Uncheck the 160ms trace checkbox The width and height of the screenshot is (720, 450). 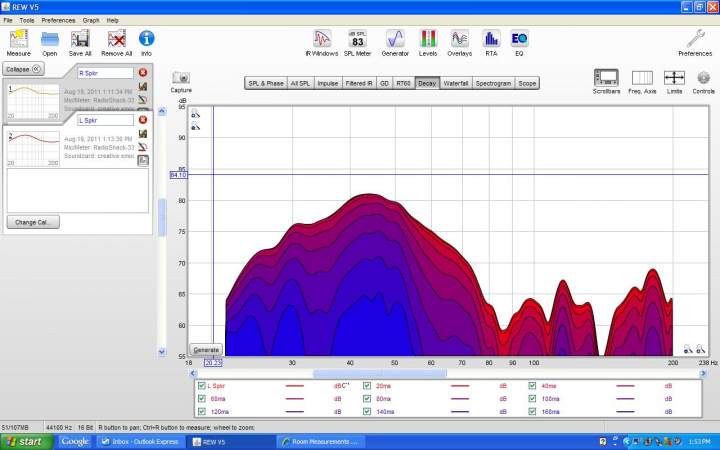tap(532, 411)
